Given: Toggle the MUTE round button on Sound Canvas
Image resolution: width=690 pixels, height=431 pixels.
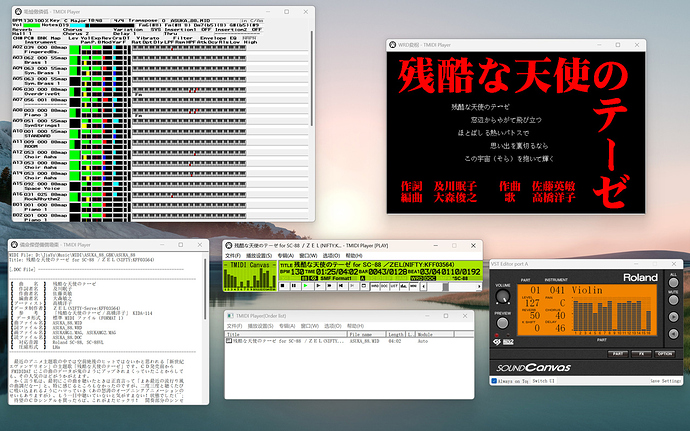Looking at the screenshot, I should (673, 300).
